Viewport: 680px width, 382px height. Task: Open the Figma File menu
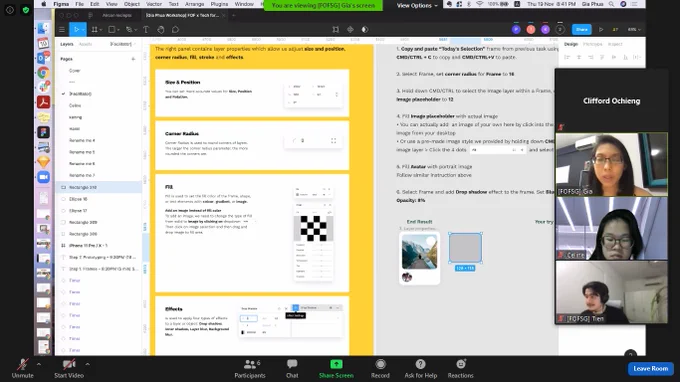click(x=79, y=4)
